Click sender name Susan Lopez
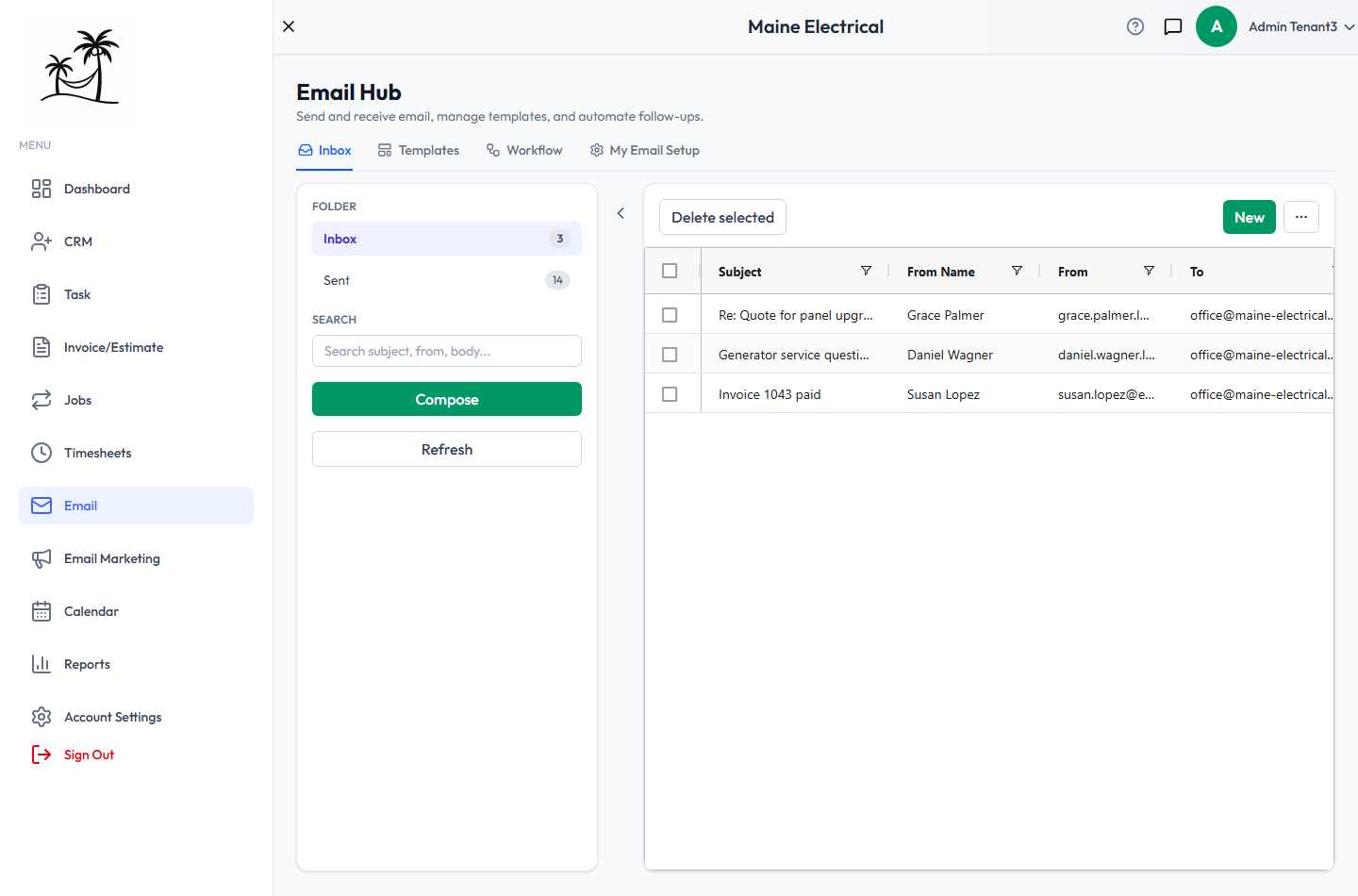This screenshot has height=896, width=1358. (943, 394)
